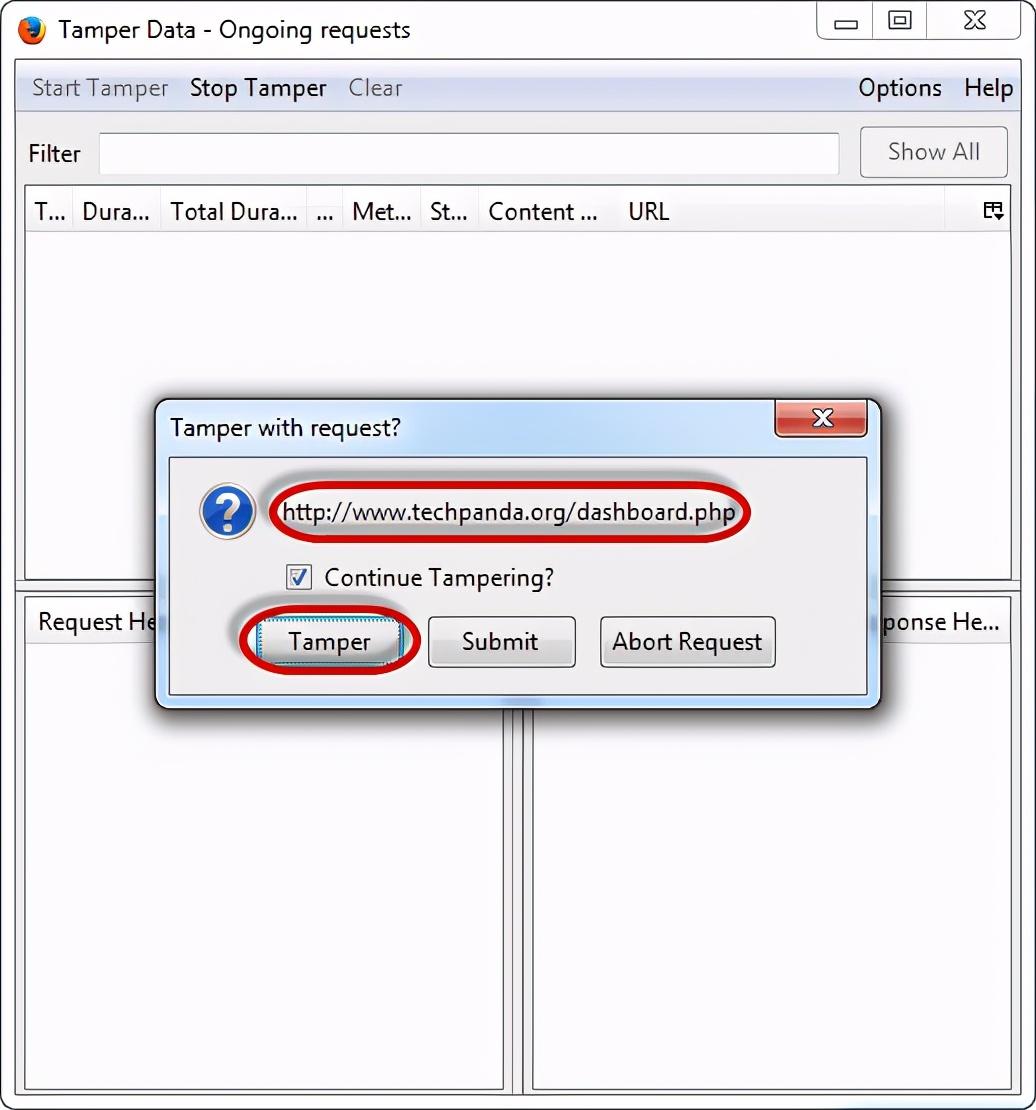Viewport: 1036px width, 1110px height.
Task: Click the blue question mark icon
Action: point(227,510)
